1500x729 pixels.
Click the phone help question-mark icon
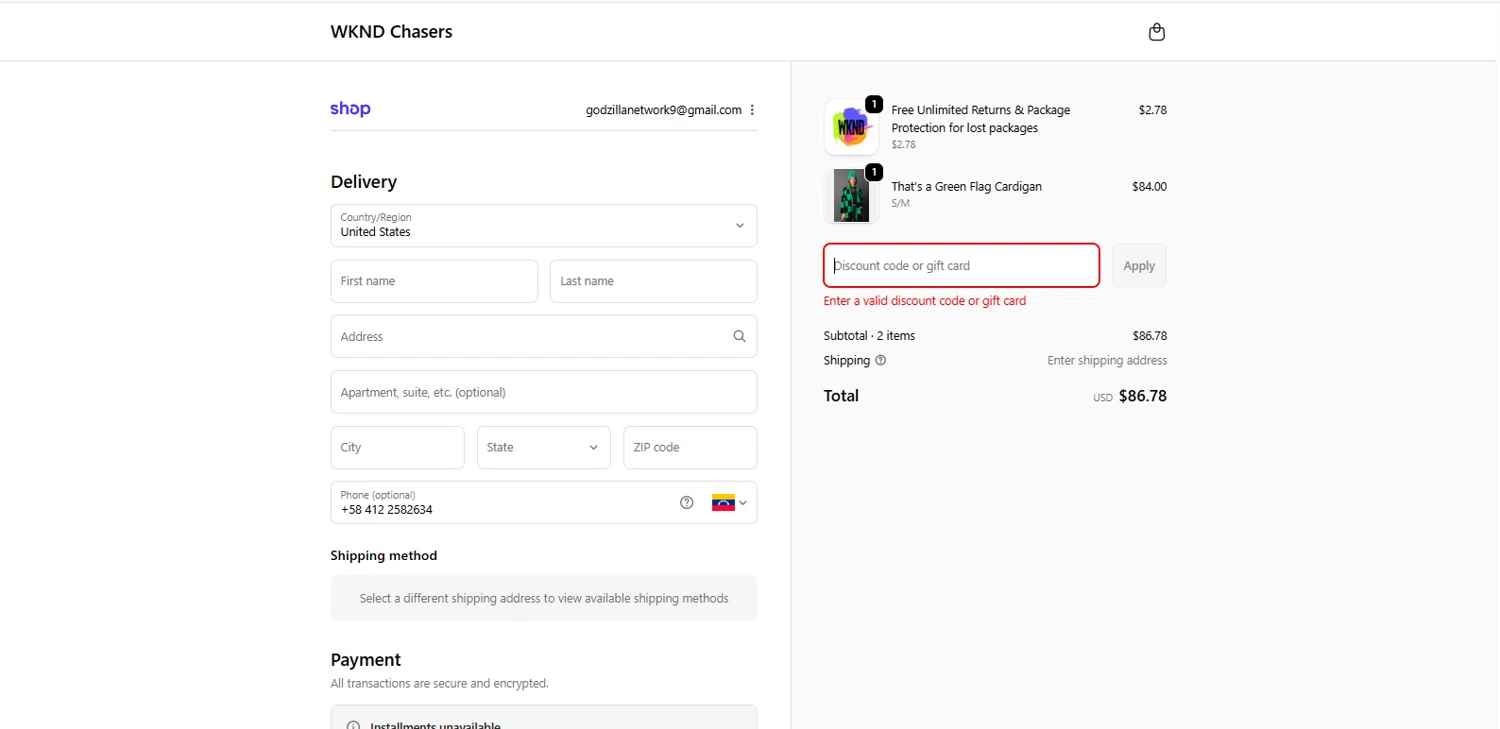pyautogui.click(x=686, y=503)
